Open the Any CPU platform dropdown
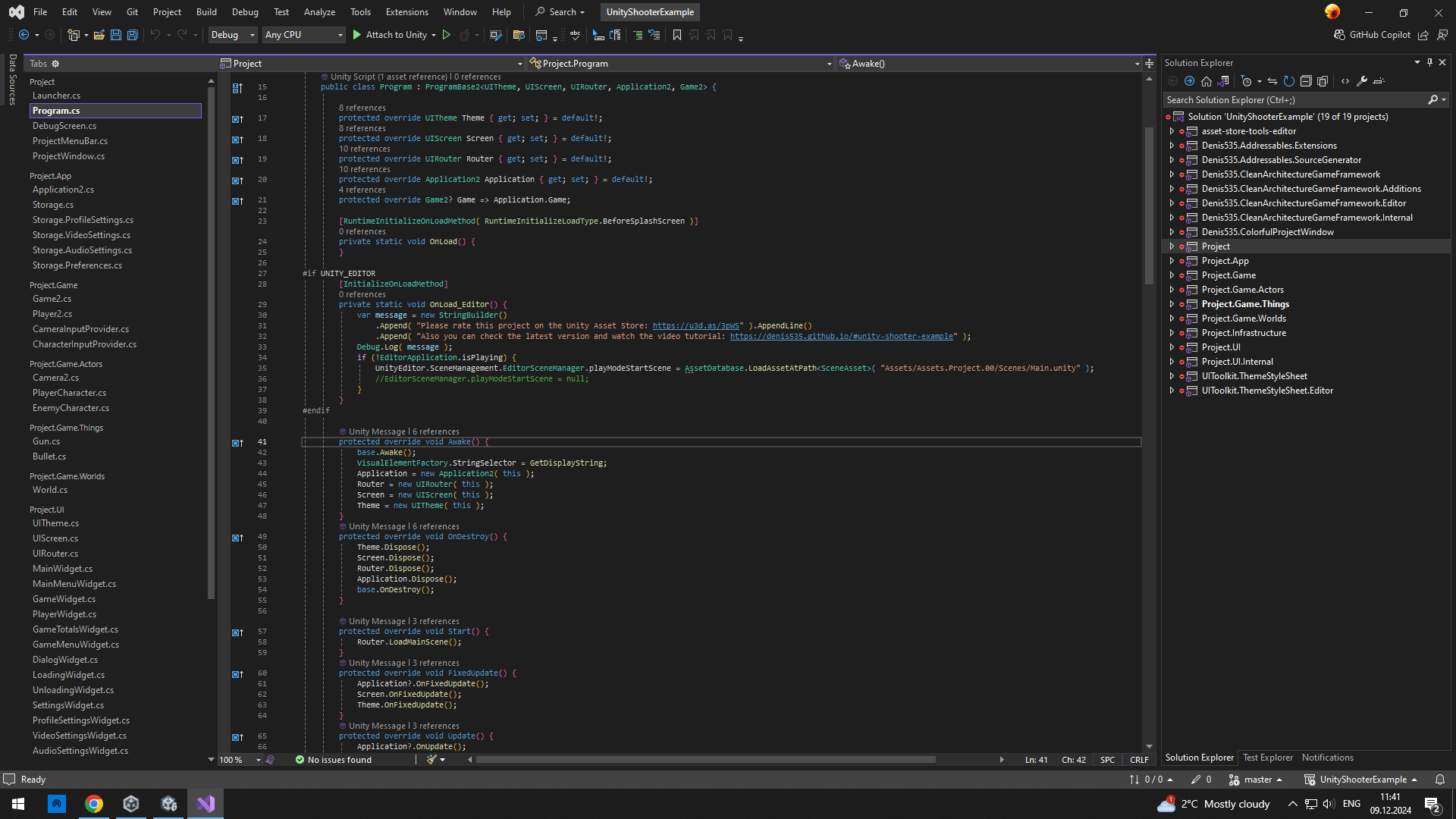1456x819 pixels. pyautogui.click(x=303, y=35)
